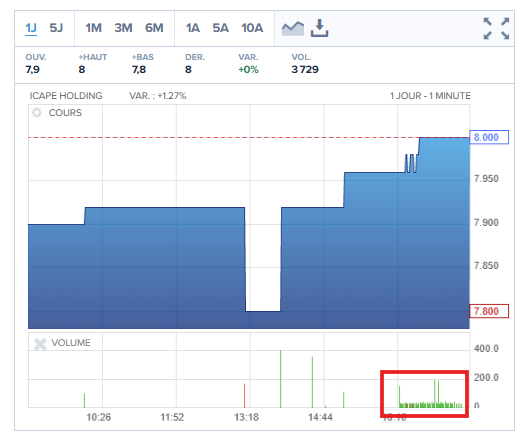Click the 8.000 current price label
520x437 pixels.
coord(489,137)
